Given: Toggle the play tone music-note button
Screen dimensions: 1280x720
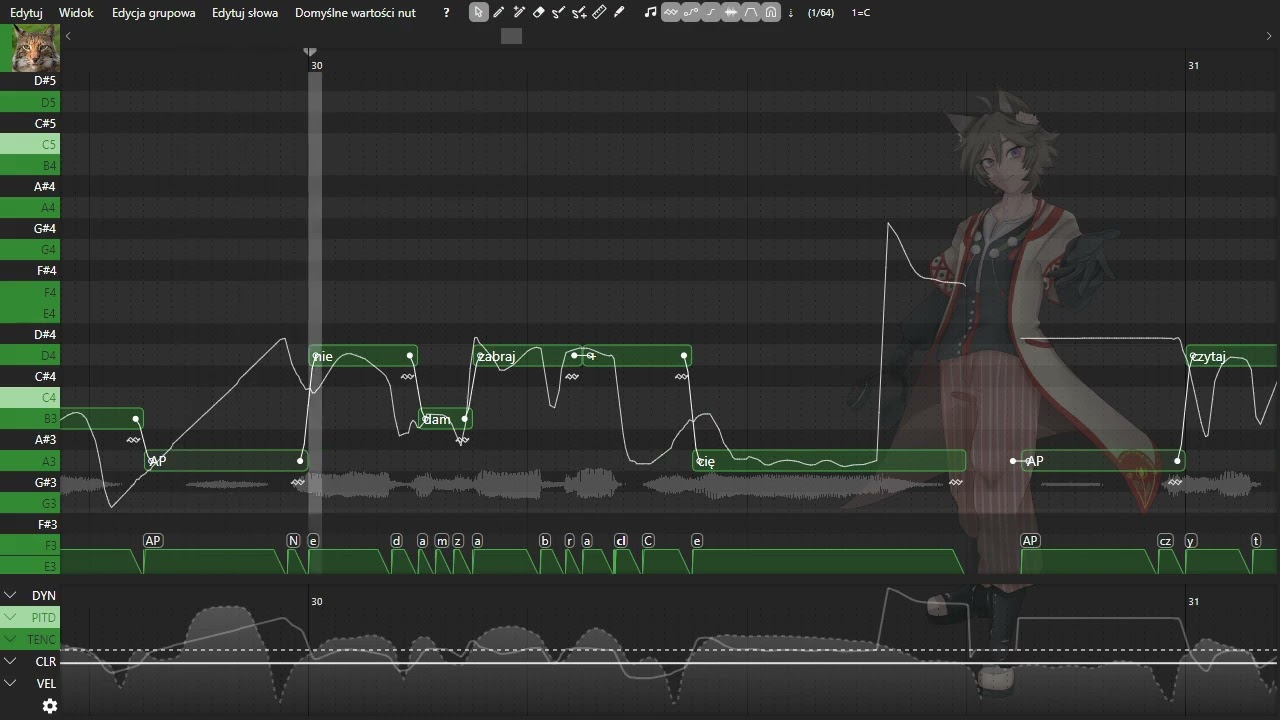Looking at the screenshot, I should pyautogui.click(x=651, y=12).
